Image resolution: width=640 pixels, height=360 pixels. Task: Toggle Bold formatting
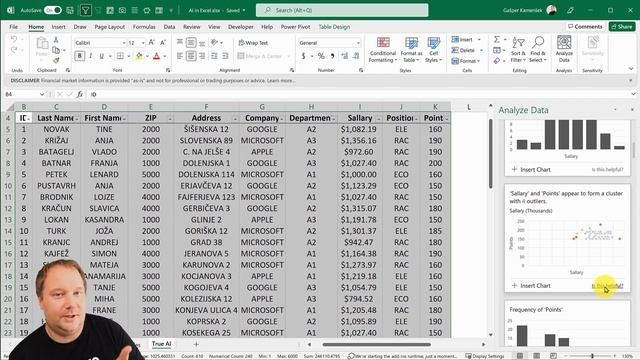pos(80,56)
